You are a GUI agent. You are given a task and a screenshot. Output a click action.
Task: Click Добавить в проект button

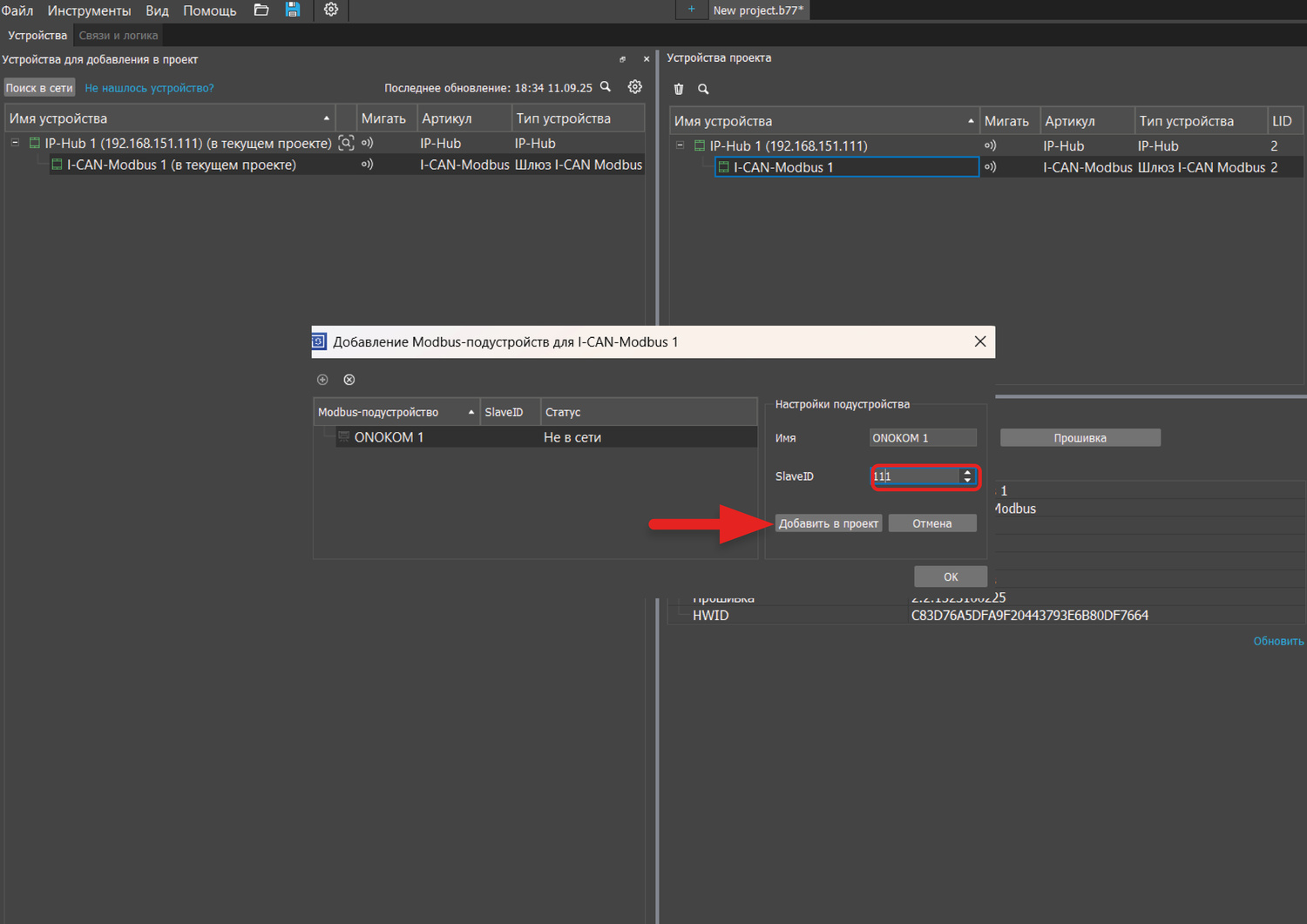(828, 523)
